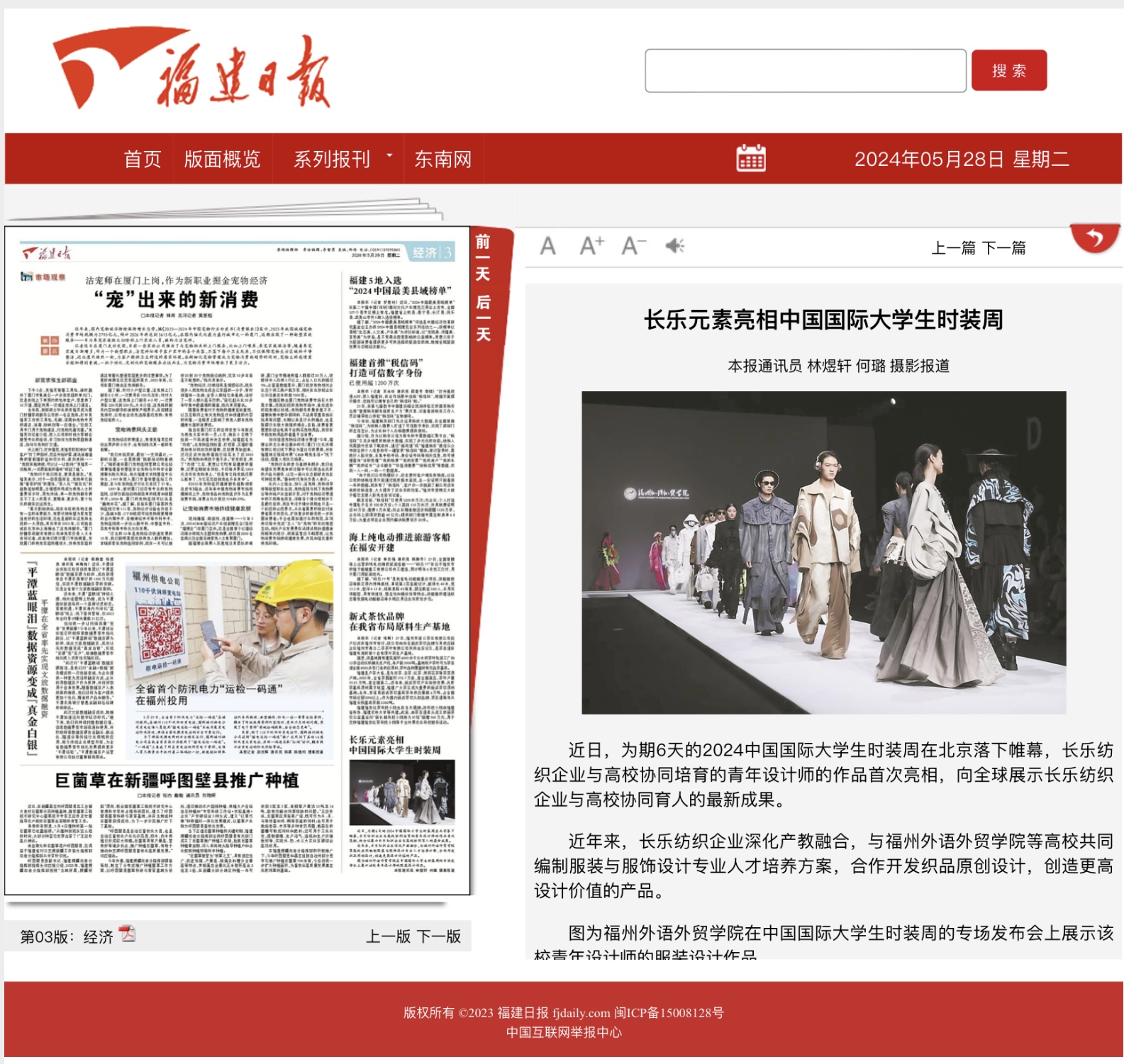Image resolution: width=1124 pixels, height=1064 pixels.
Task: Select 前一天 on the red side tab
Action: point(483,259)
